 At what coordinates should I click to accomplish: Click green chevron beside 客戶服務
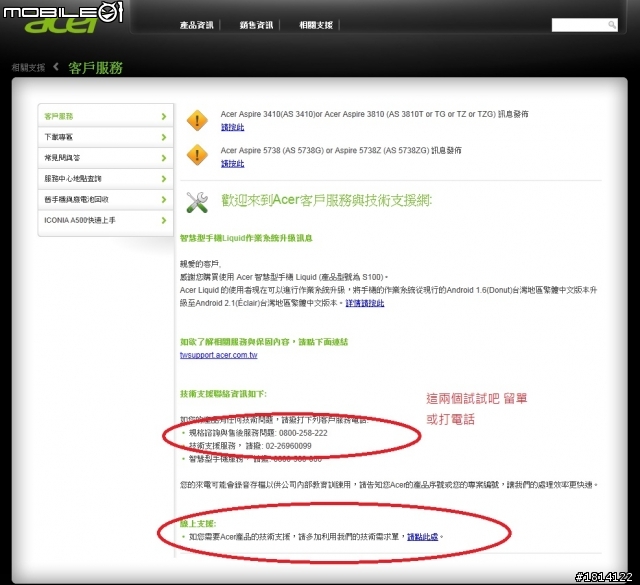click(164, 116)
